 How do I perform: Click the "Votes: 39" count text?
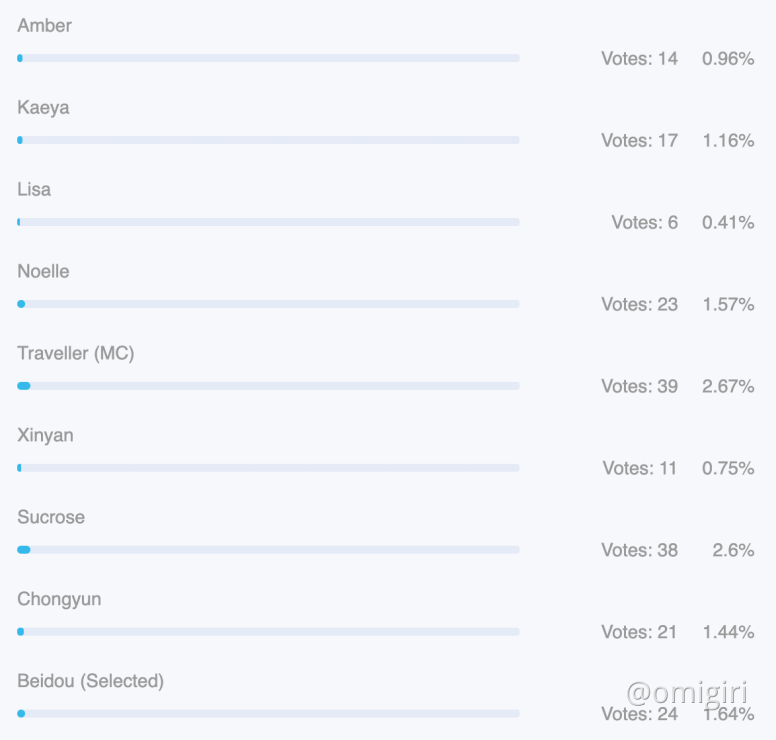639,387
